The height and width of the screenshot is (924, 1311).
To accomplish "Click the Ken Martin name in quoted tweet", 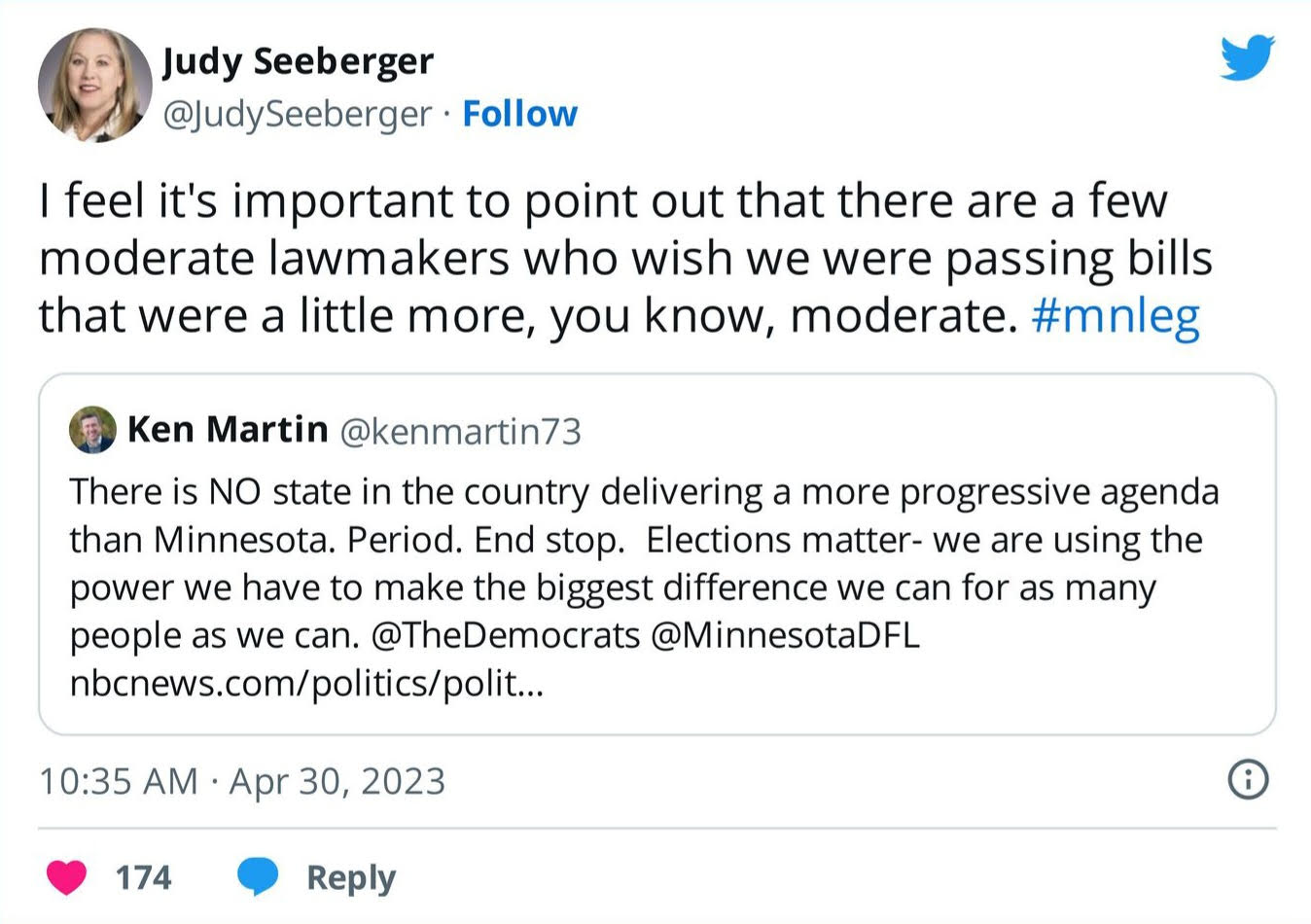I will click(x=228, y=429).
